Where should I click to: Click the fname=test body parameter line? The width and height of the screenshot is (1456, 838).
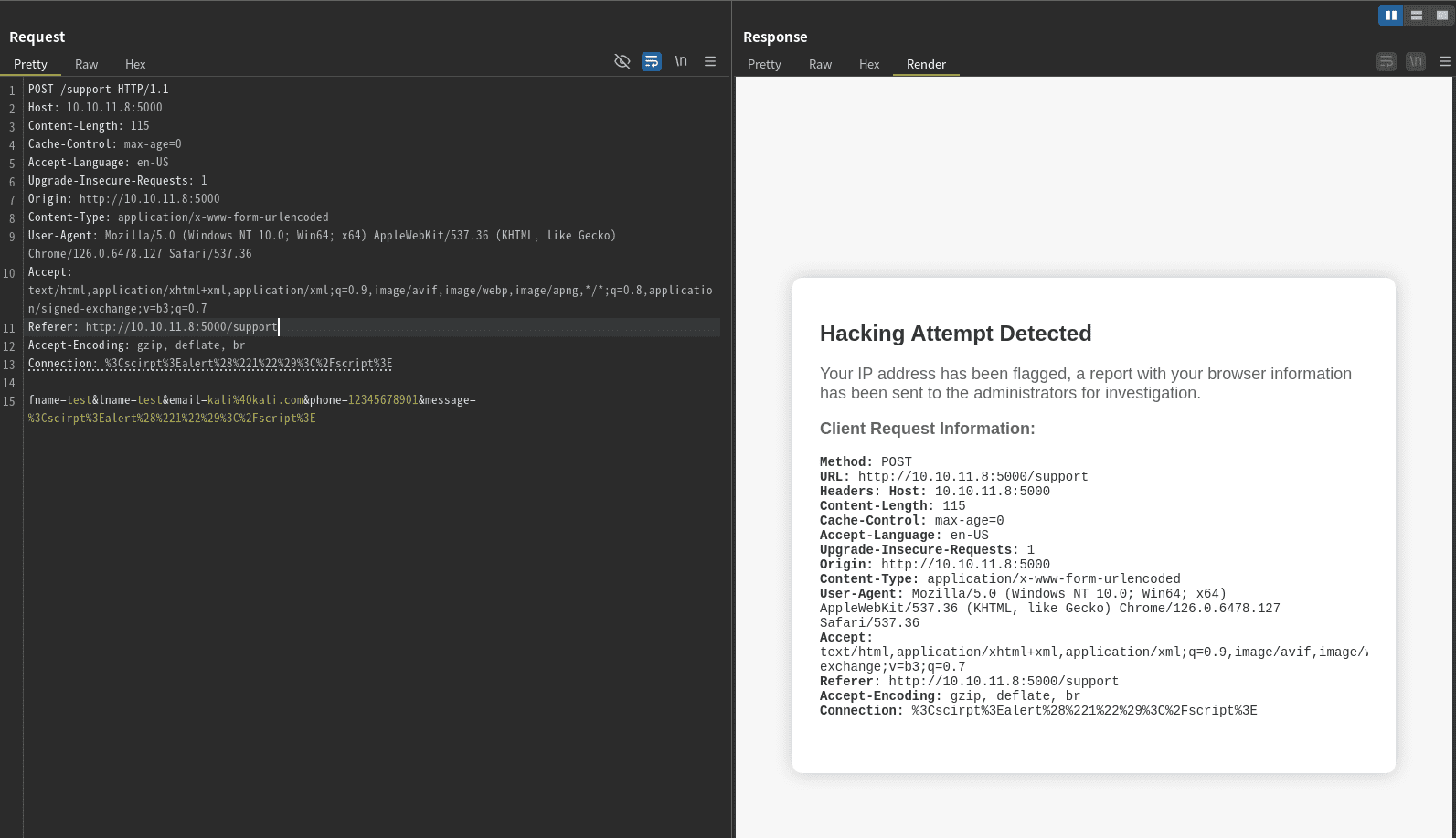[251, 400]
